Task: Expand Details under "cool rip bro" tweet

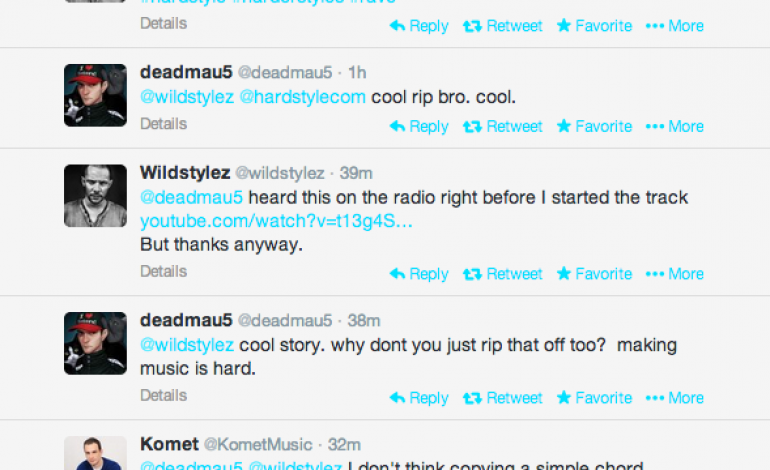Action: (163, 124)
